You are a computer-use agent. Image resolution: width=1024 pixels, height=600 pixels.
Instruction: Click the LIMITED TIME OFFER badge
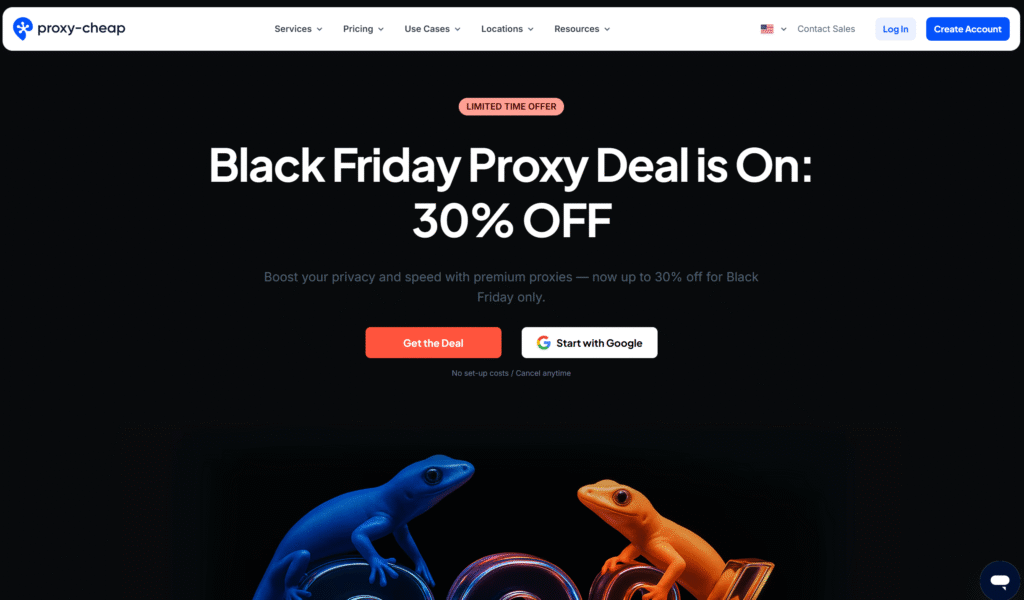pyautogui.click(x=511, y=106)
